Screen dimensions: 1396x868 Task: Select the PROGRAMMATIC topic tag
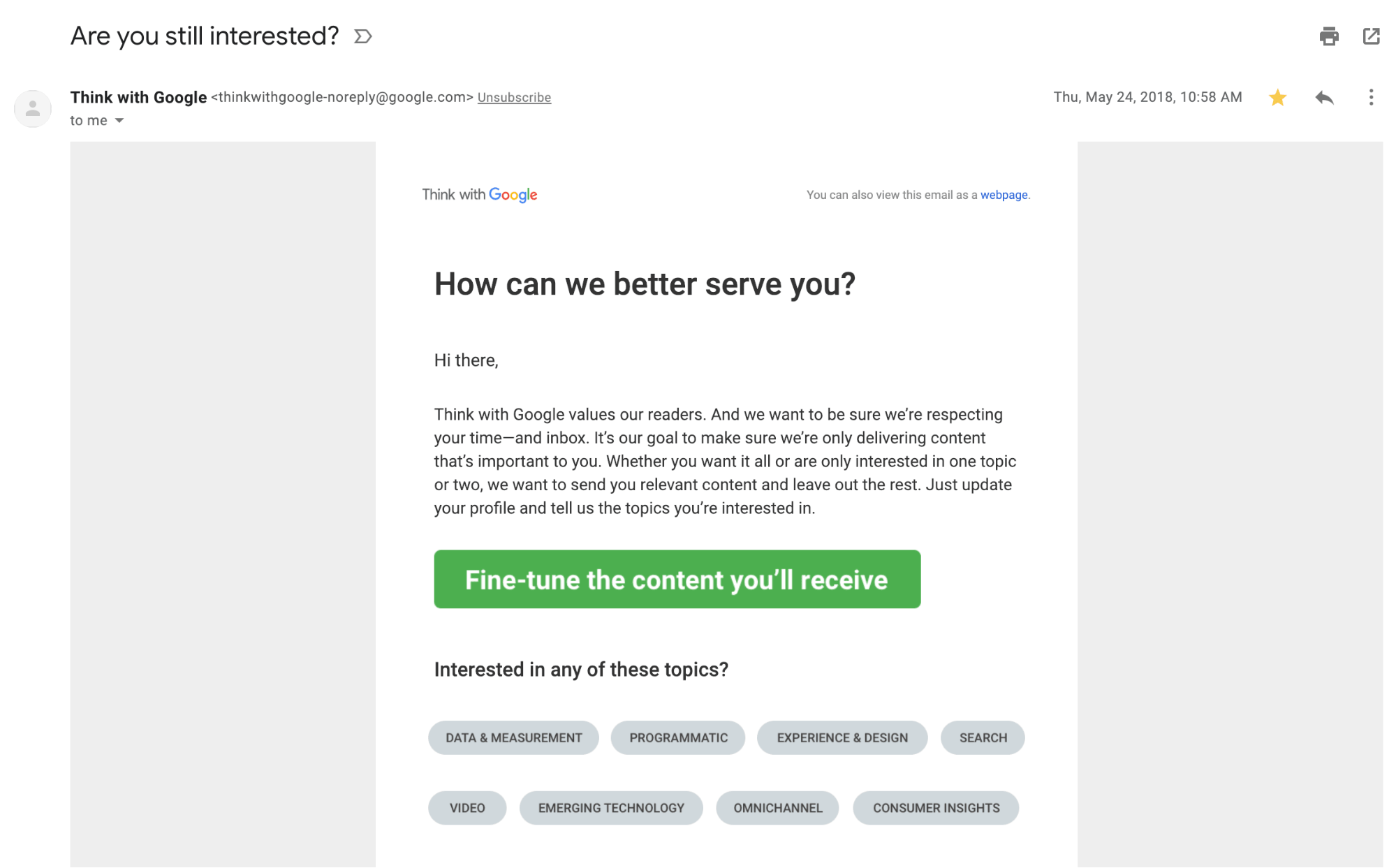coord(678,738)
